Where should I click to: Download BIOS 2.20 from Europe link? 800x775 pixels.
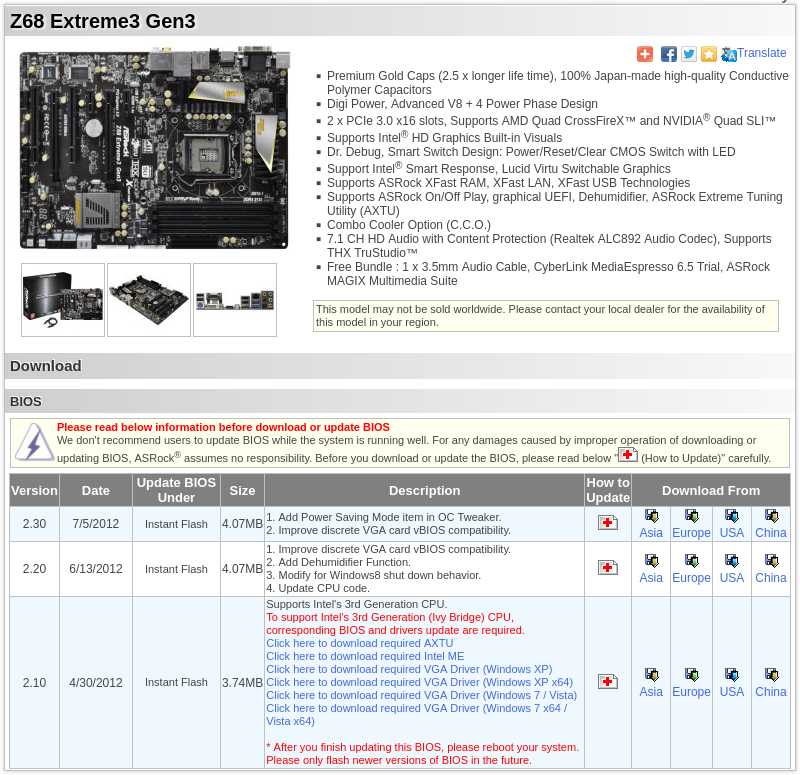691,578
